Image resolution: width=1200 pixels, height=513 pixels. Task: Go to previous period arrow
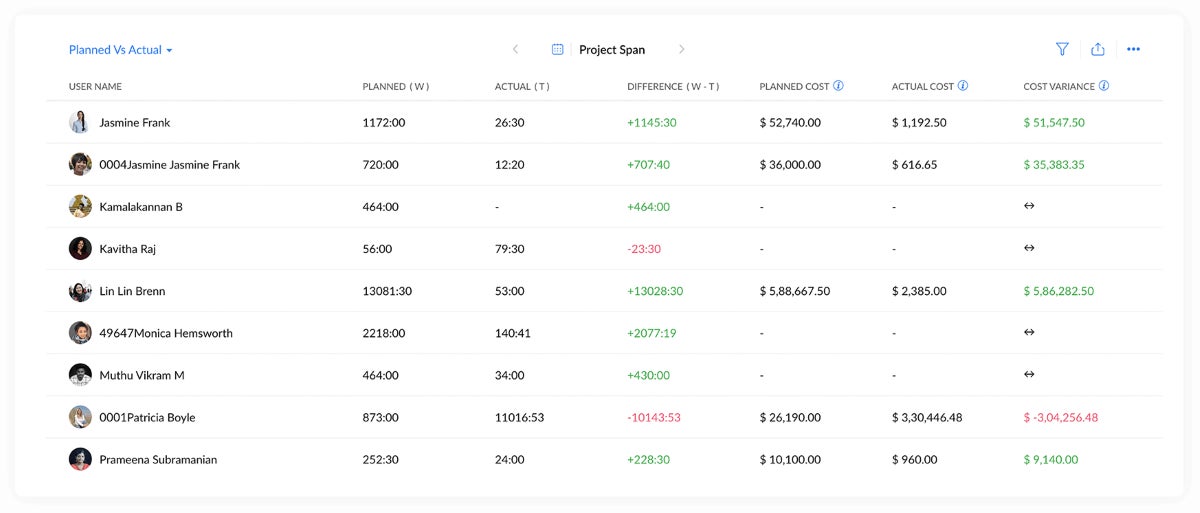pos(515,49)
